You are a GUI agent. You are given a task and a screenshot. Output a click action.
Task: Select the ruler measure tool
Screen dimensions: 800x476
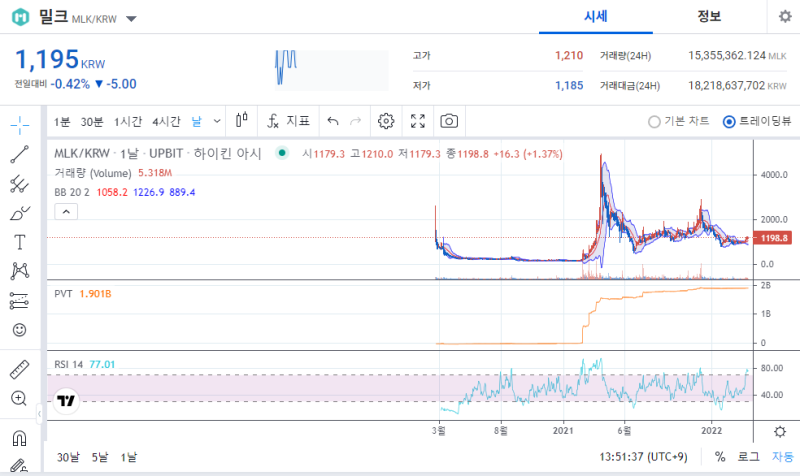[x=19, y=369]
